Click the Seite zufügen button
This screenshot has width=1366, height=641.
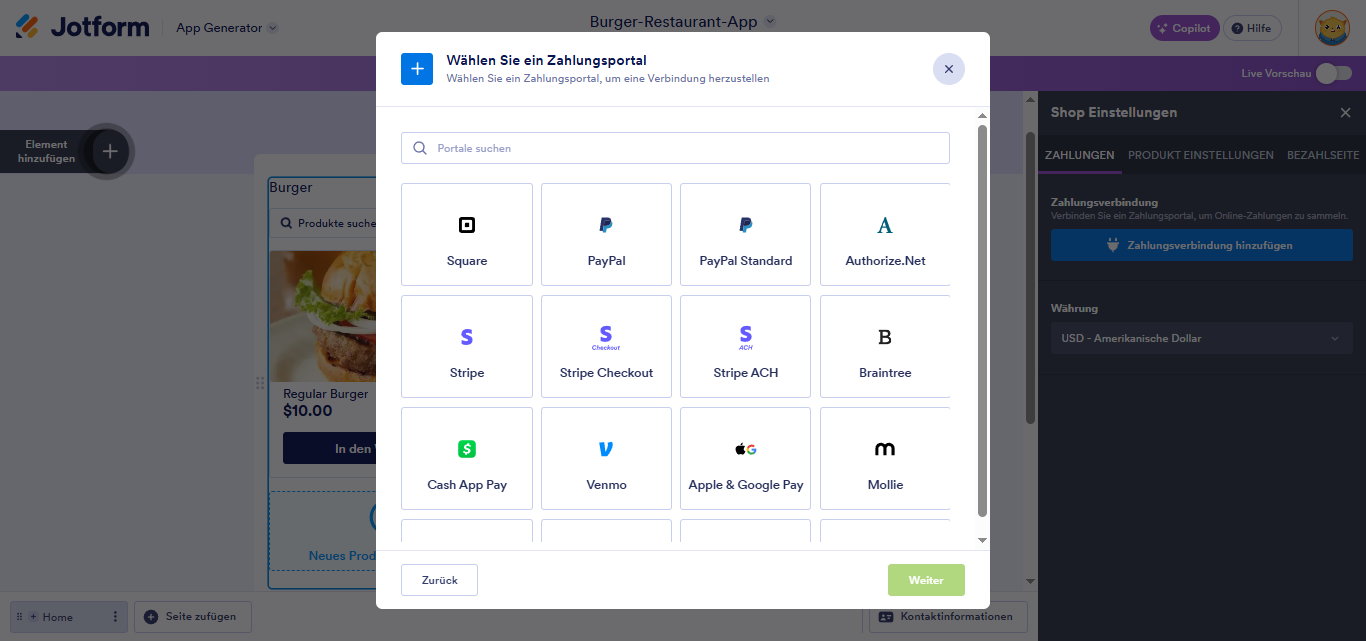click(x=193, y=617)
